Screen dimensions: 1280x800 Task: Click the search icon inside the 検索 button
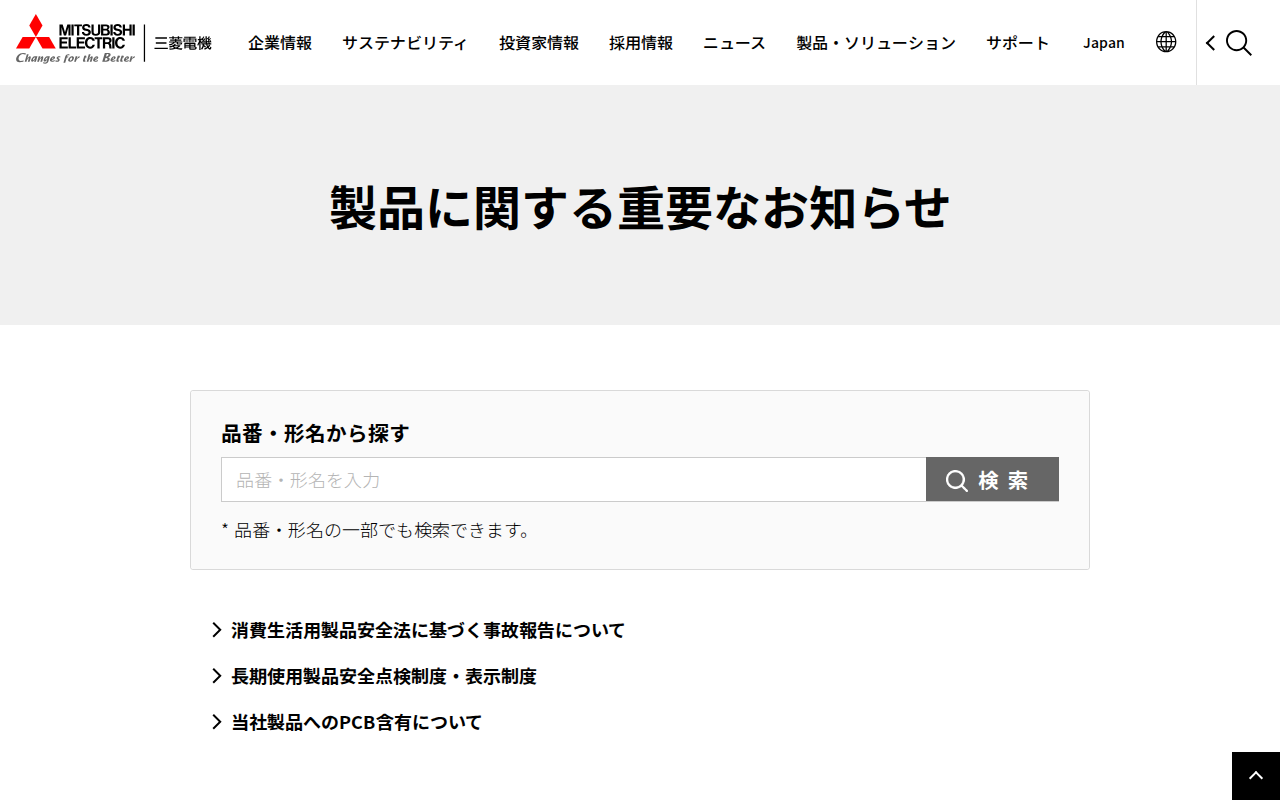point(958,479)
